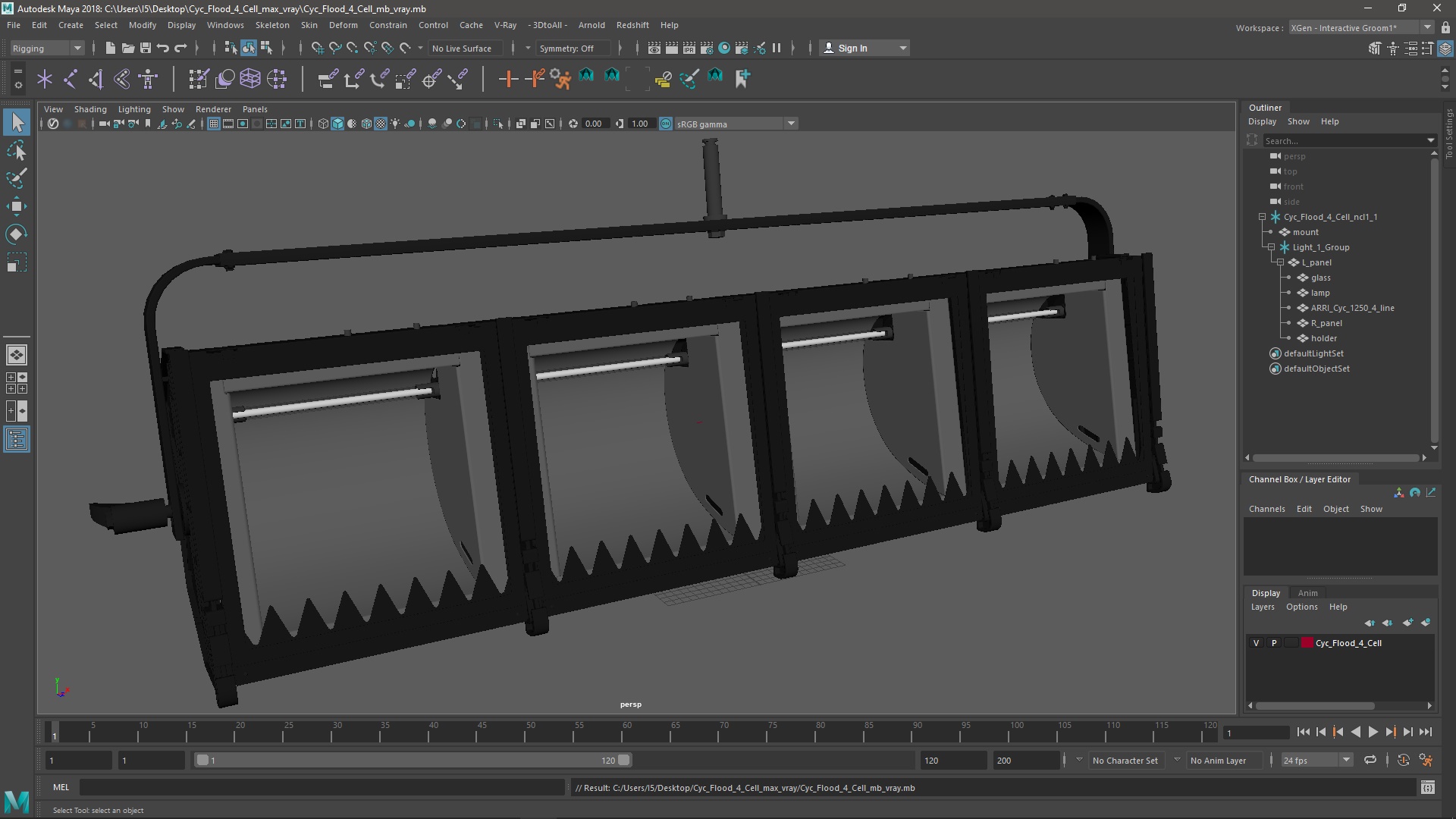Screen dimensions: 1456x819
Task: Click the Create Lattice shelf icon
Action: 250,78
